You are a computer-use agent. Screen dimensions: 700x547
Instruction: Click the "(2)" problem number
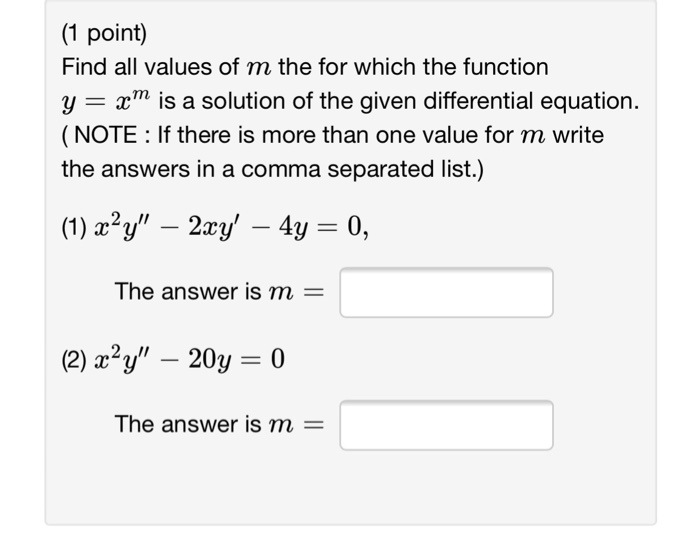pyautogui.click(x=74, y=360)
